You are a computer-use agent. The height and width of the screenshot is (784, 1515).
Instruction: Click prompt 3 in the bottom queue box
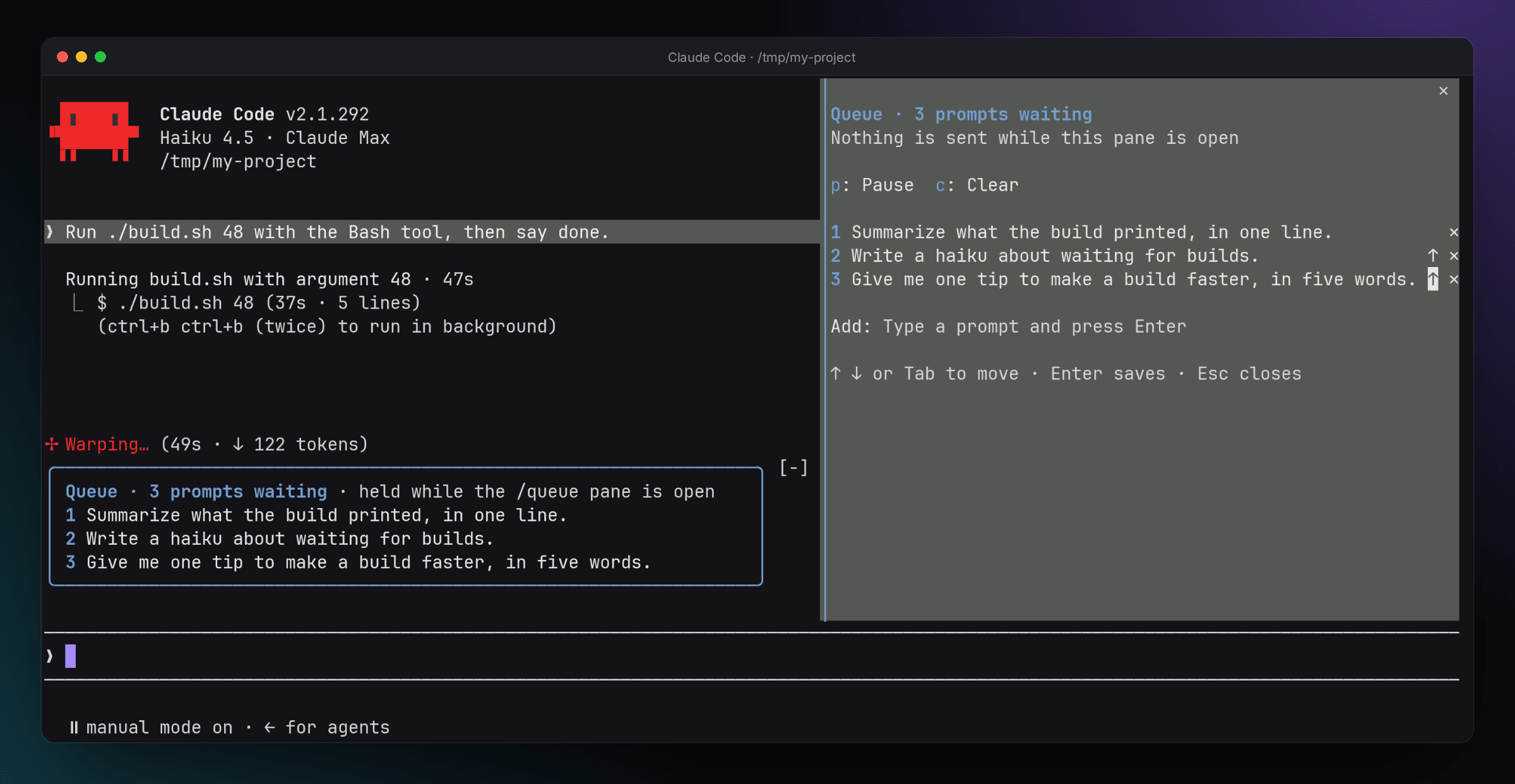(x=358, y=562)
